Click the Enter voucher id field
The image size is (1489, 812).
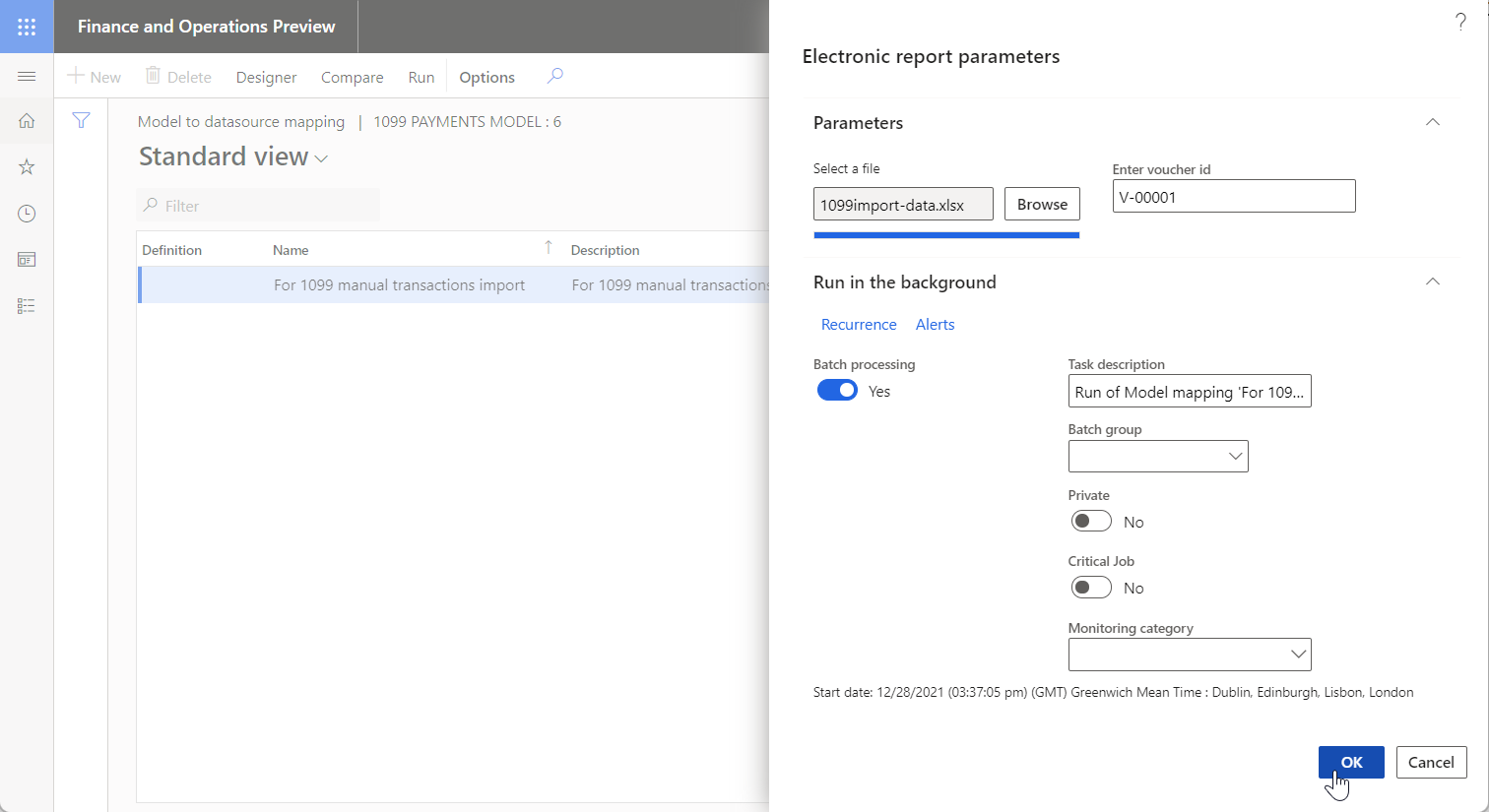[1233, 196]
